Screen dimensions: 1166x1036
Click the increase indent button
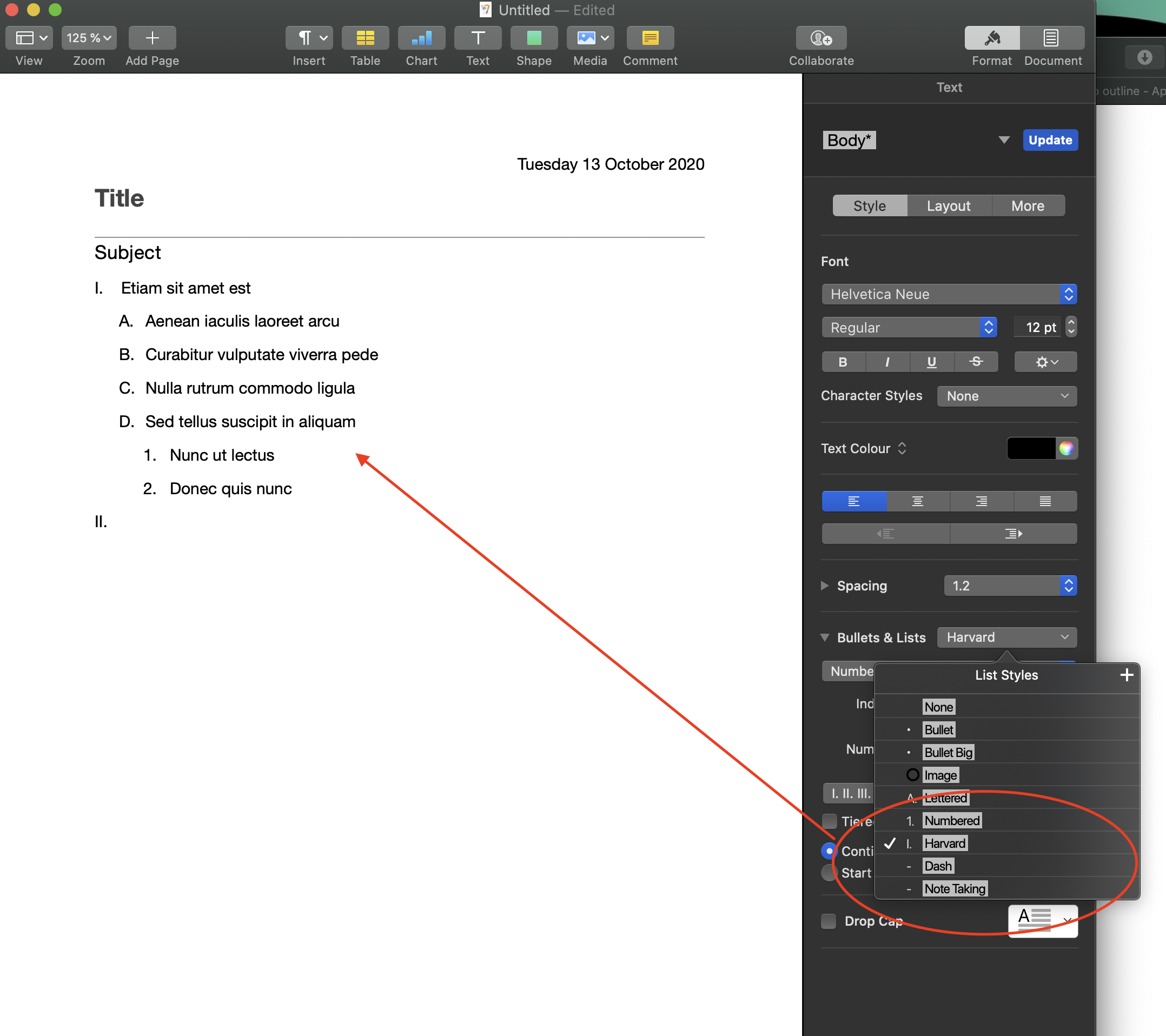pos(1012,533)
